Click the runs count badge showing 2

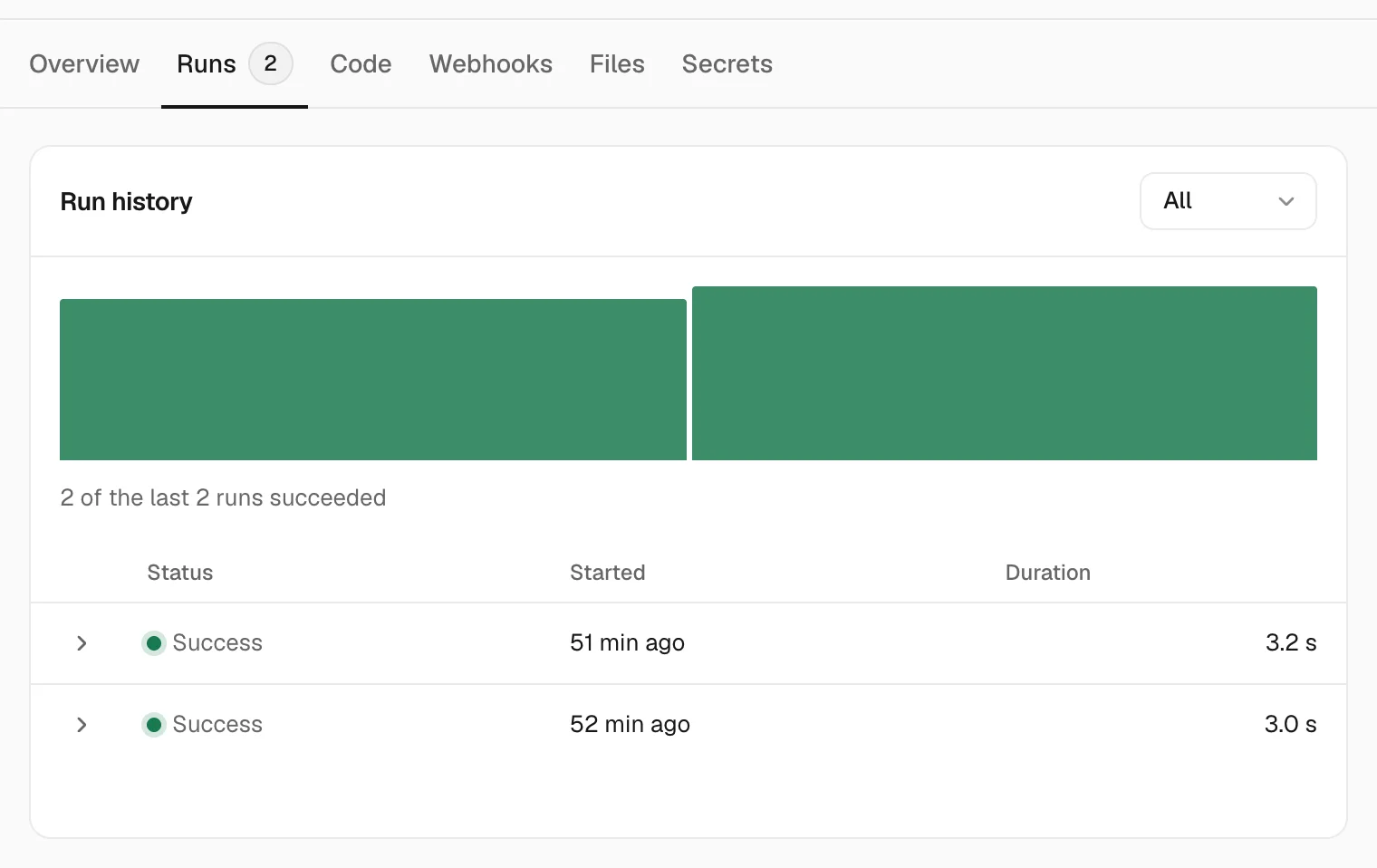[x=271, y=63]
